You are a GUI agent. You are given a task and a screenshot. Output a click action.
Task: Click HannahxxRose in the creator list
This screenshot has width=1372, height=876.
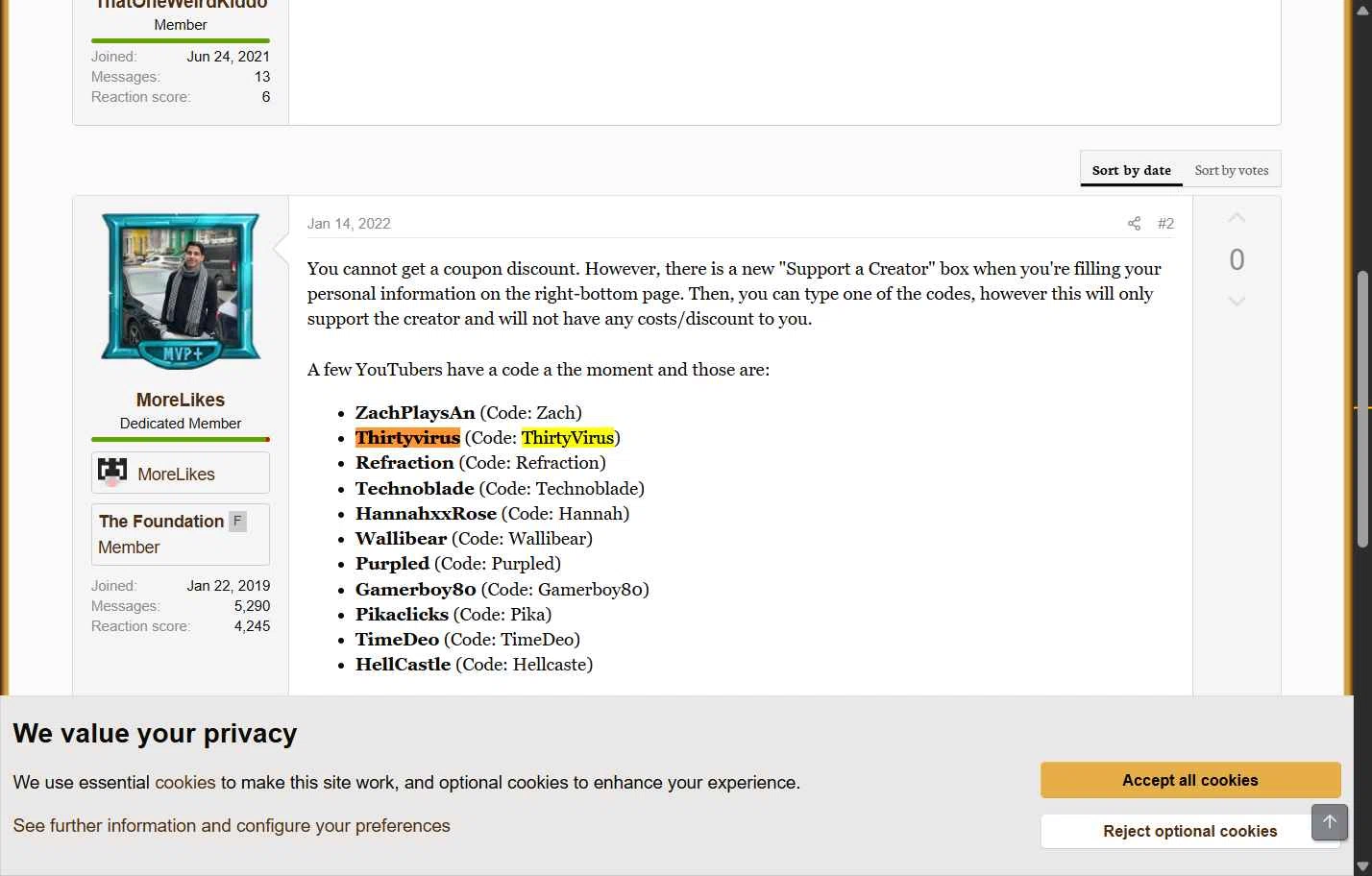[426, 514]
